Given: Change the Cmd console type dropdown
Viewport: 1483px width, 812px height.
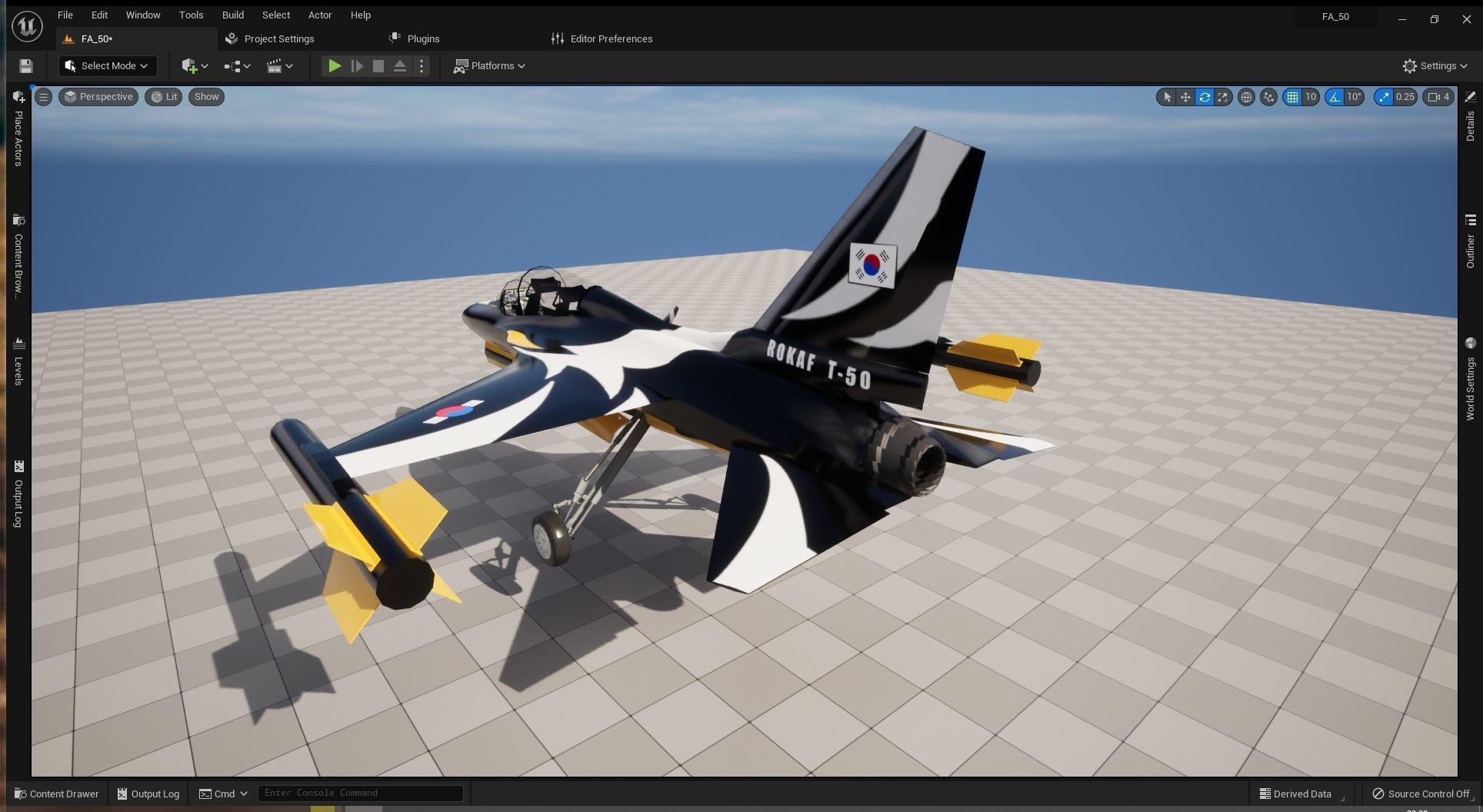Looking at the screenshot, I should point(223,794).
